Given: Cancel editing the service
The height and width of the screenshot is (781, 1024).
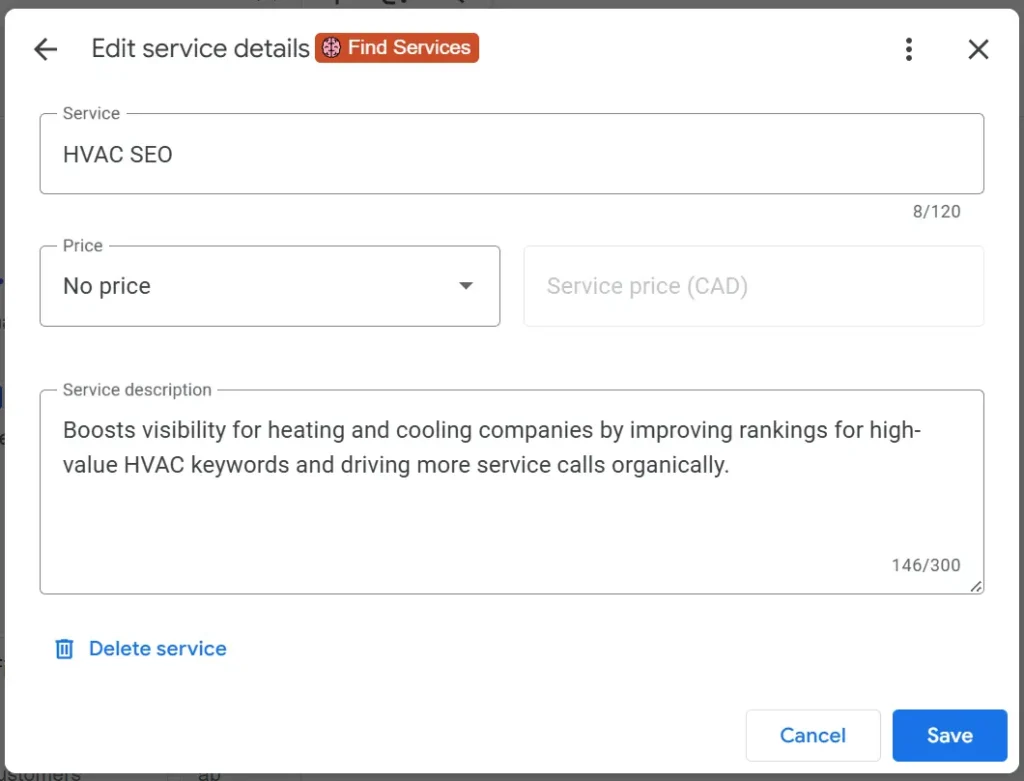Looking at the screenshot, I should tap(813, 735).
